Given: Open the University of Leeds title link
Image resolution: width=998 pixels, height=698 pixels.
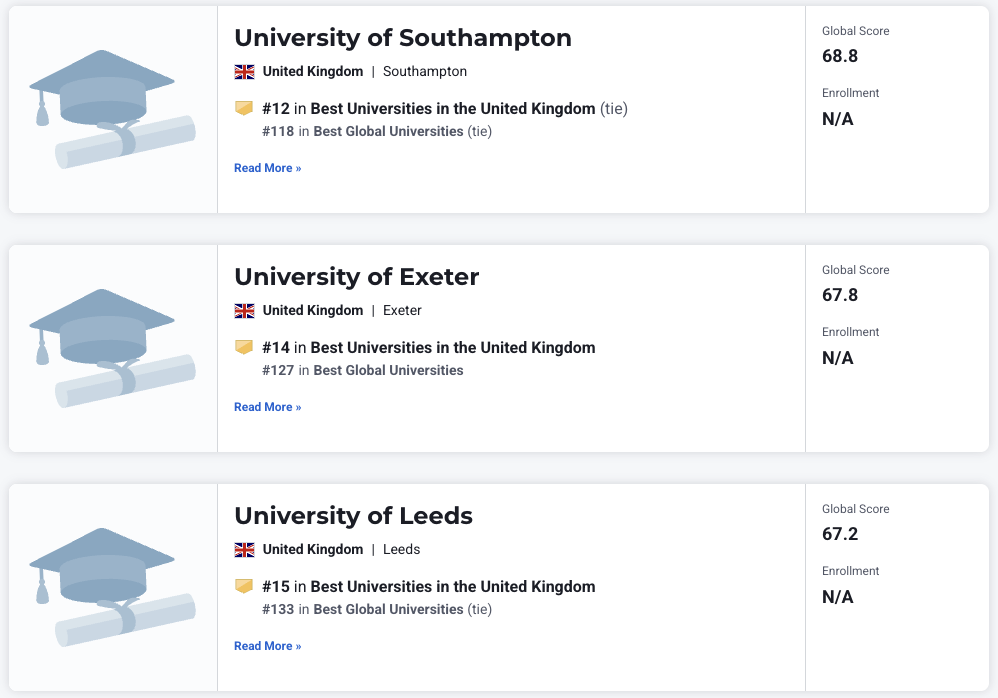Looking at the screenshot, I should pos(353,516).
